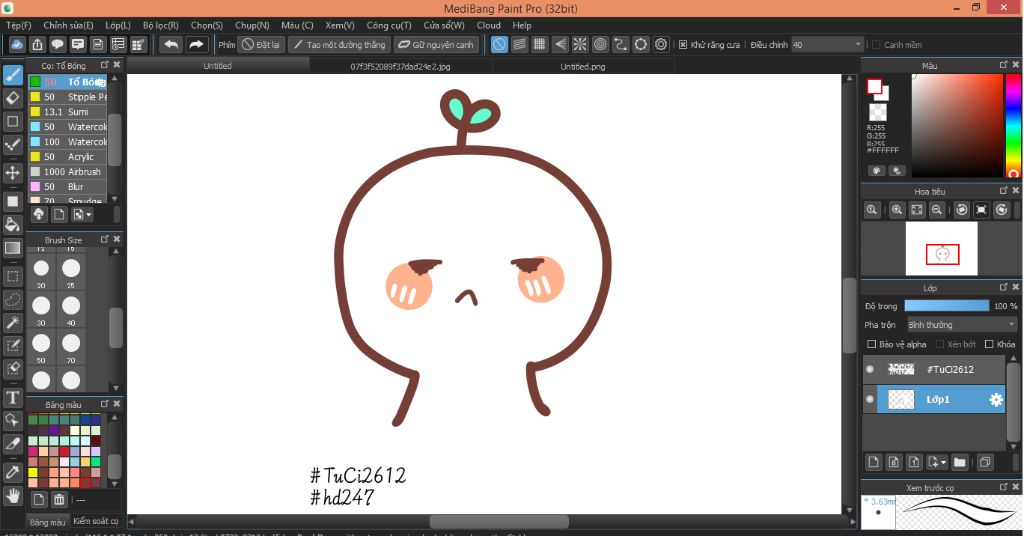1024x536 pixels.
Task: Click zoom out icon in navigator panel
Action: click(x=936, y=210)
